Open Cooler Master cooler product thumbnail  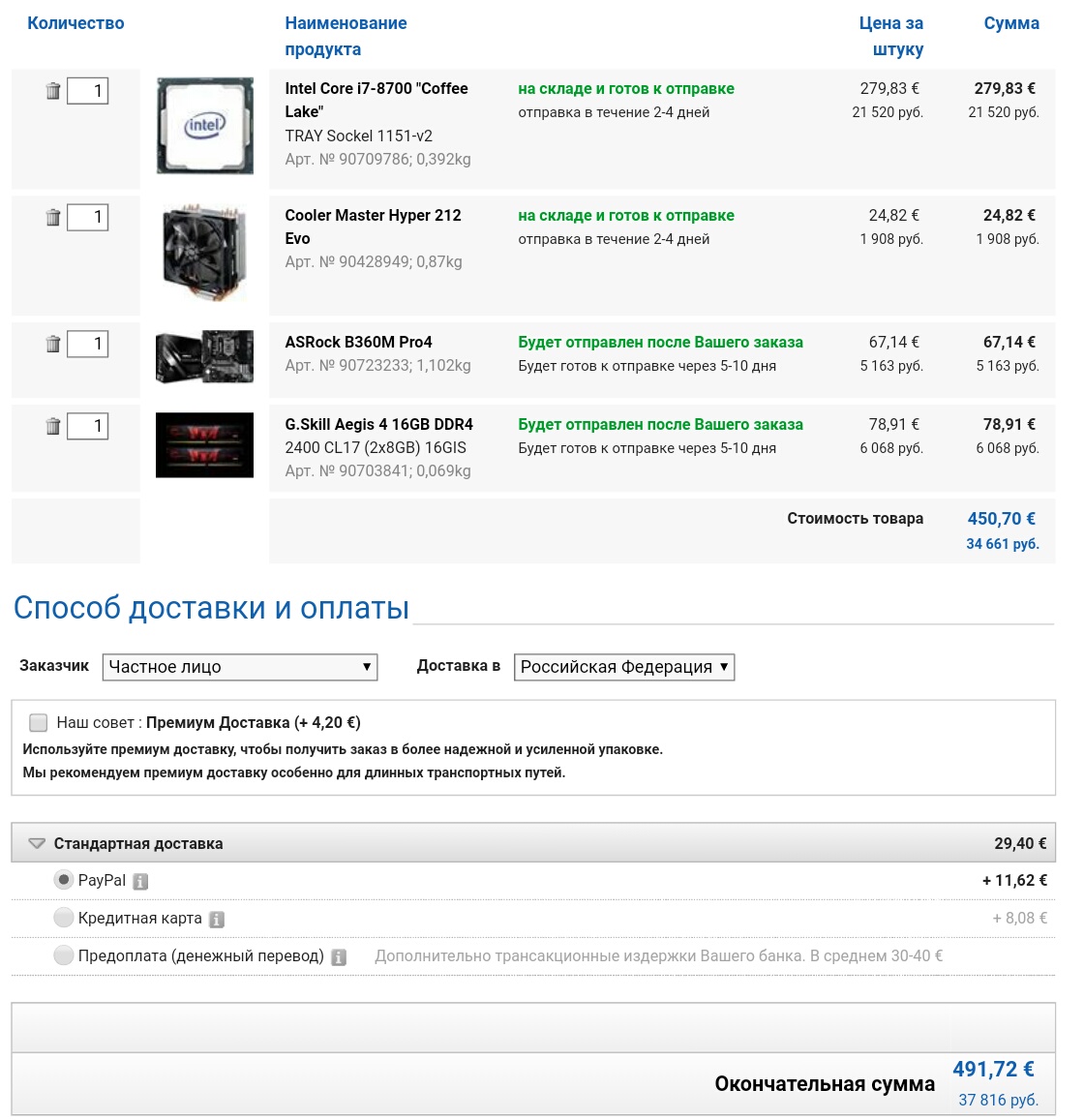tap(205, 253)
